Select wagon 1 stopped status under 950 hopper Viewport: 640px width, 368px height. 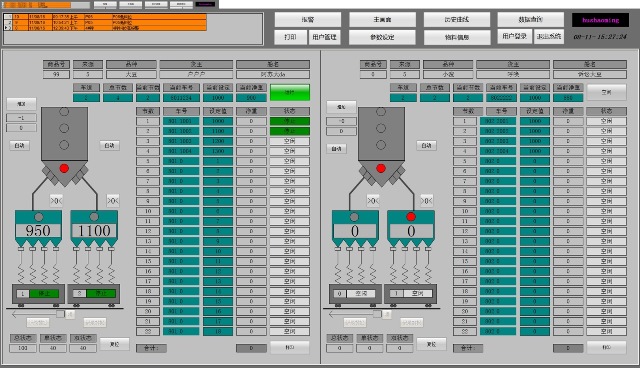(x=44, y=293)
